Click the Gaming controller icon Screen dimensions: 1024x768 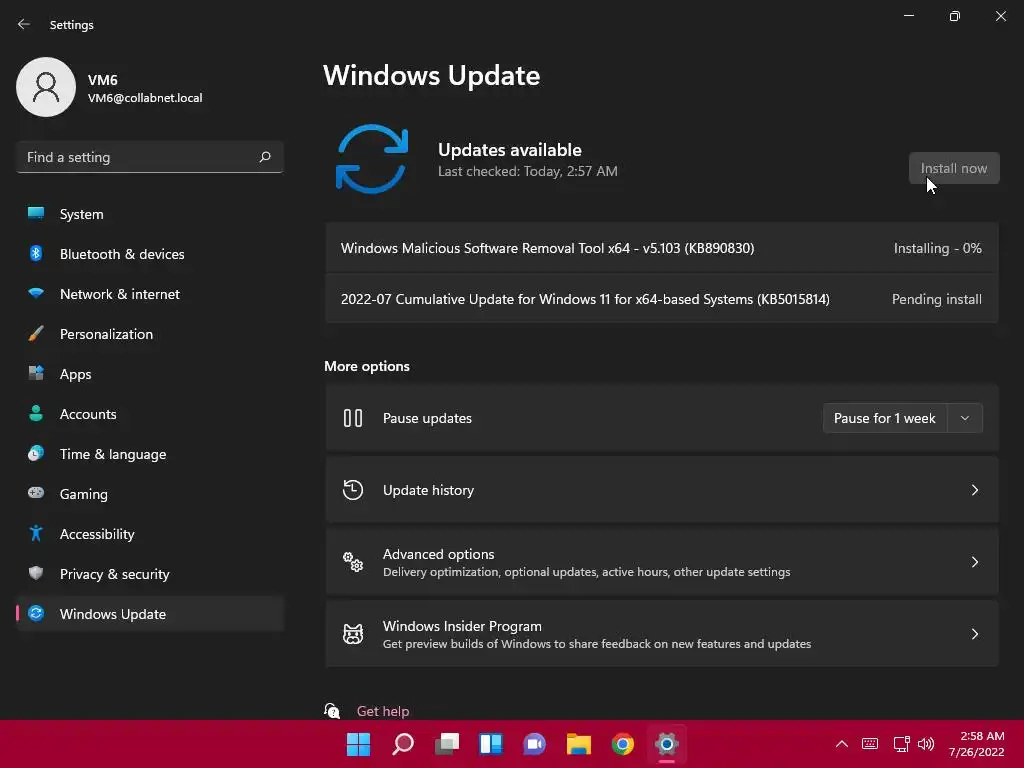(x=36, y=492)
